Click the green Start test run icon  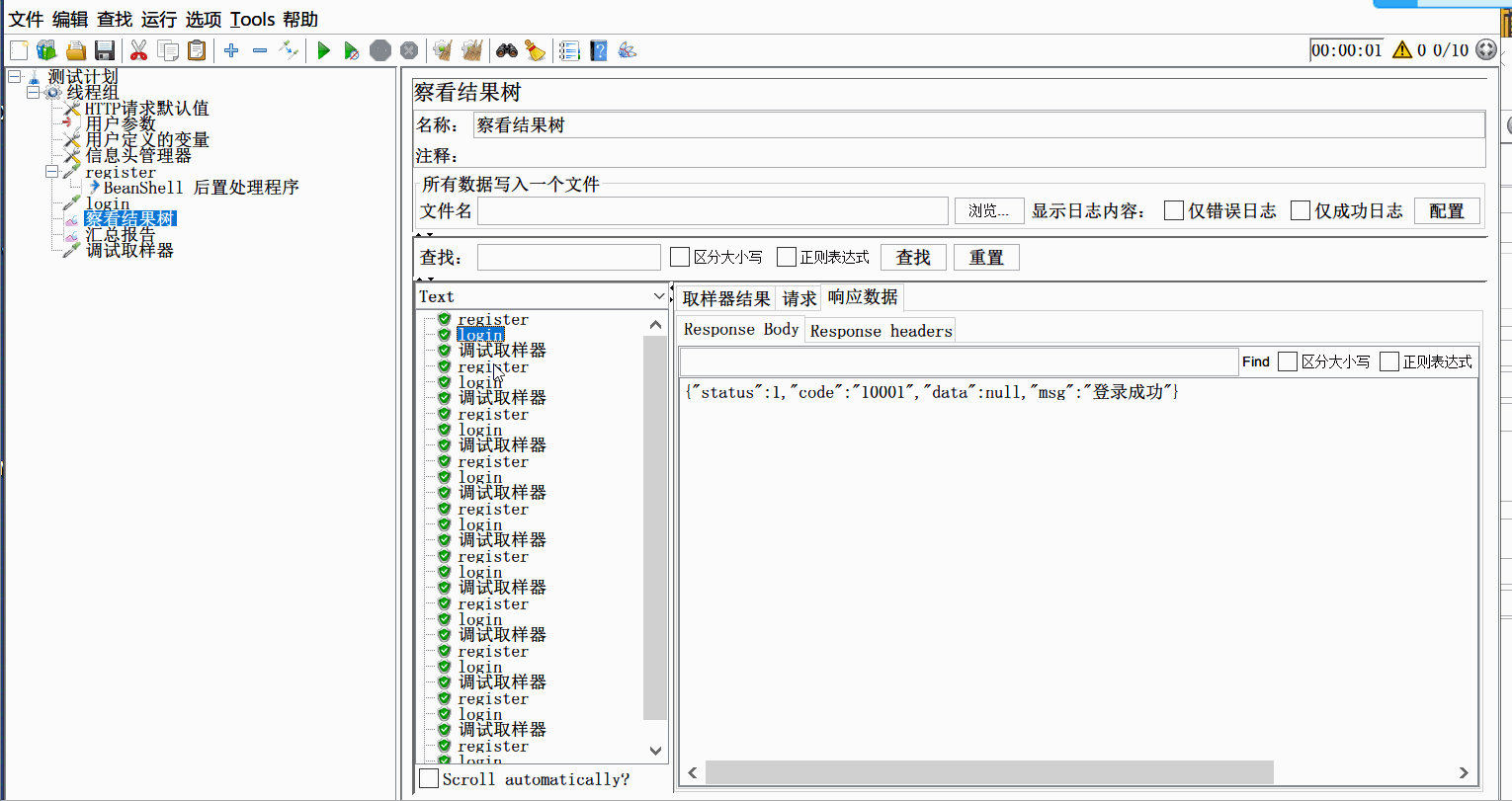323,50
